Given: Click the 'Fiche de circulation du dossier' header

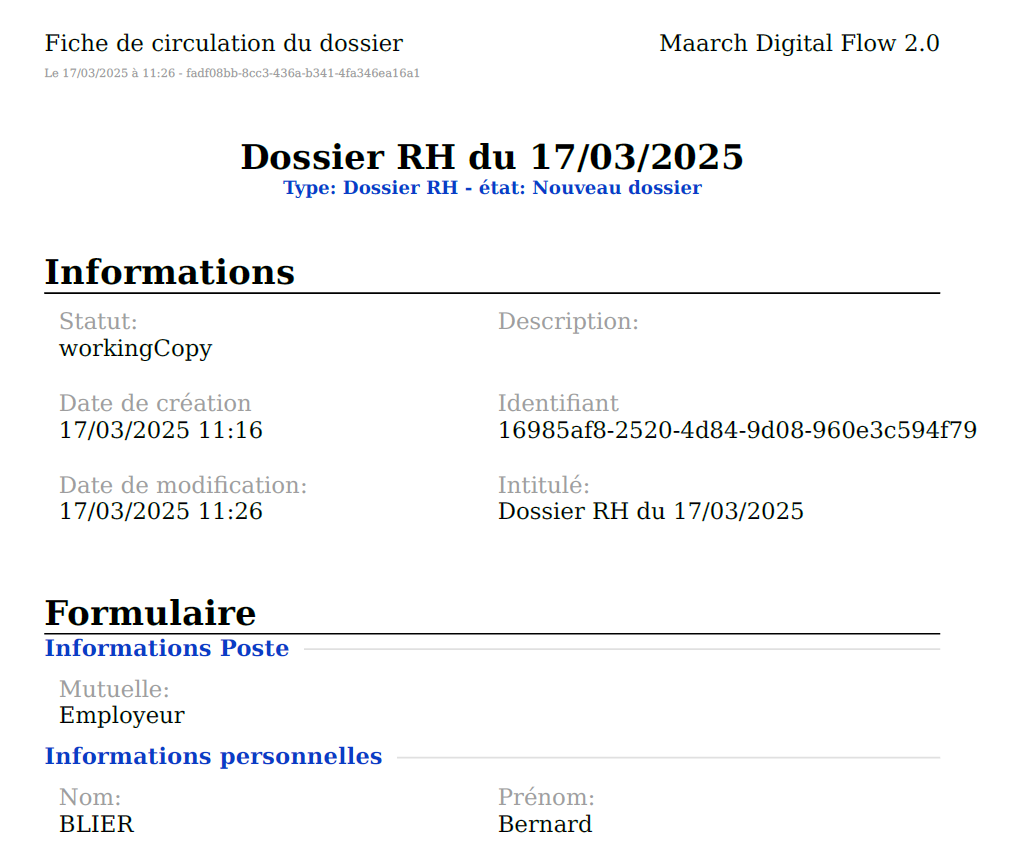Looking at the screenshot, I should tap(223, 44).
